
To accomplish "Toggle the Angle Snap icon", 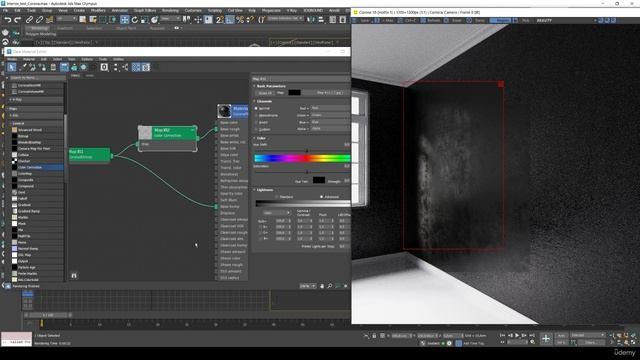I will pyautogui.click(x=230, y=20).
